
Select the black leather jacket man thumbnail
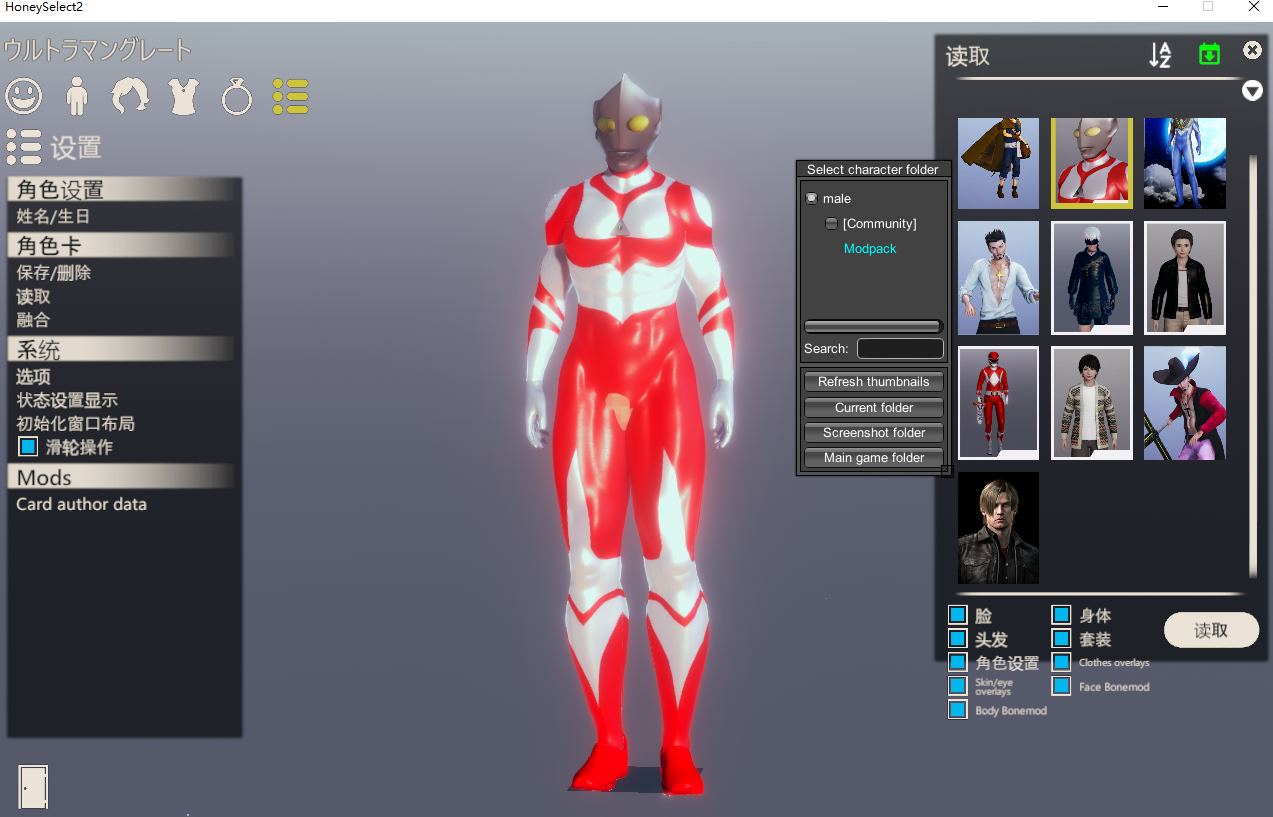(1185, 278)
